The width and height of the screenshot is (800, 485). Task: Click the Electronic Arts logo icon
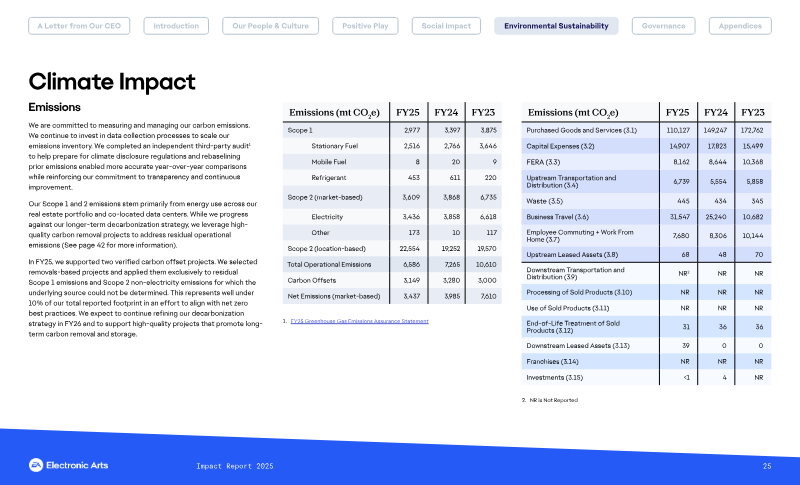point(36,465)
